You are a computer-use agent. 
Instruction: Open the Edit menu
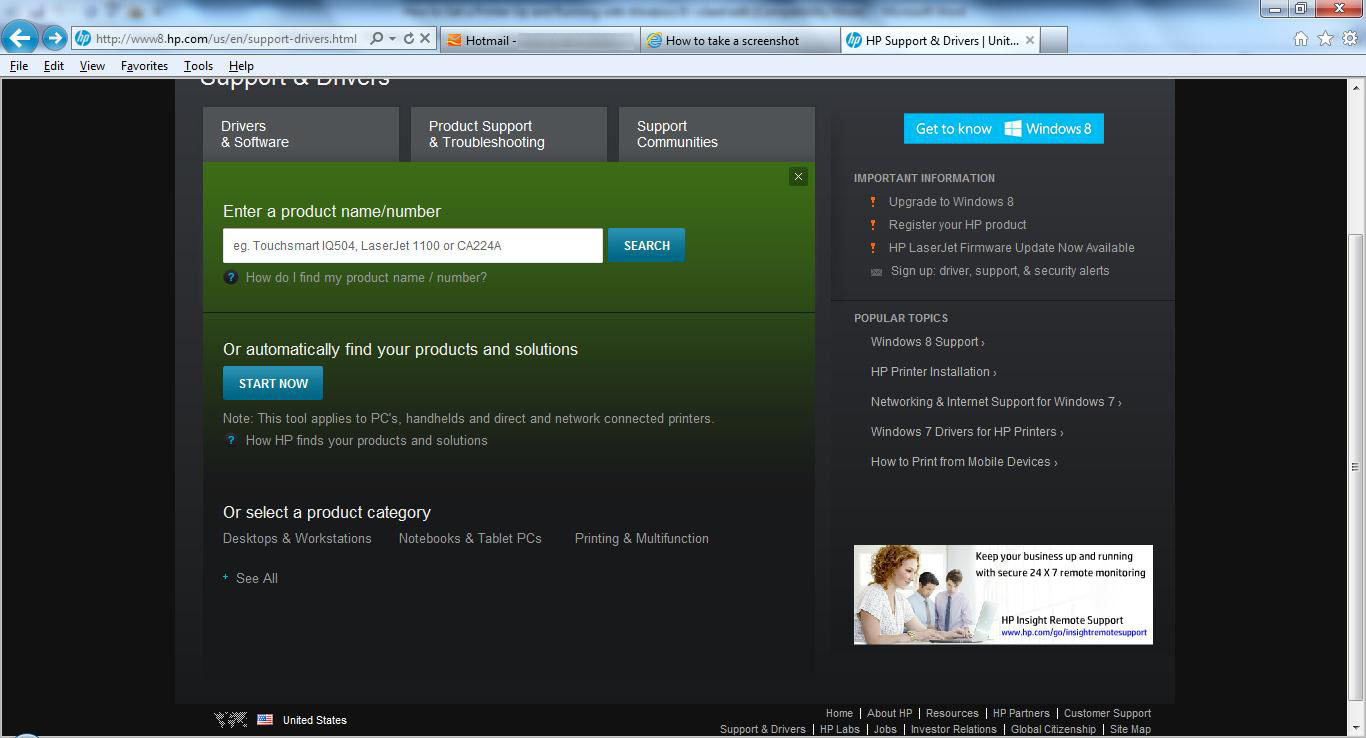53,66
